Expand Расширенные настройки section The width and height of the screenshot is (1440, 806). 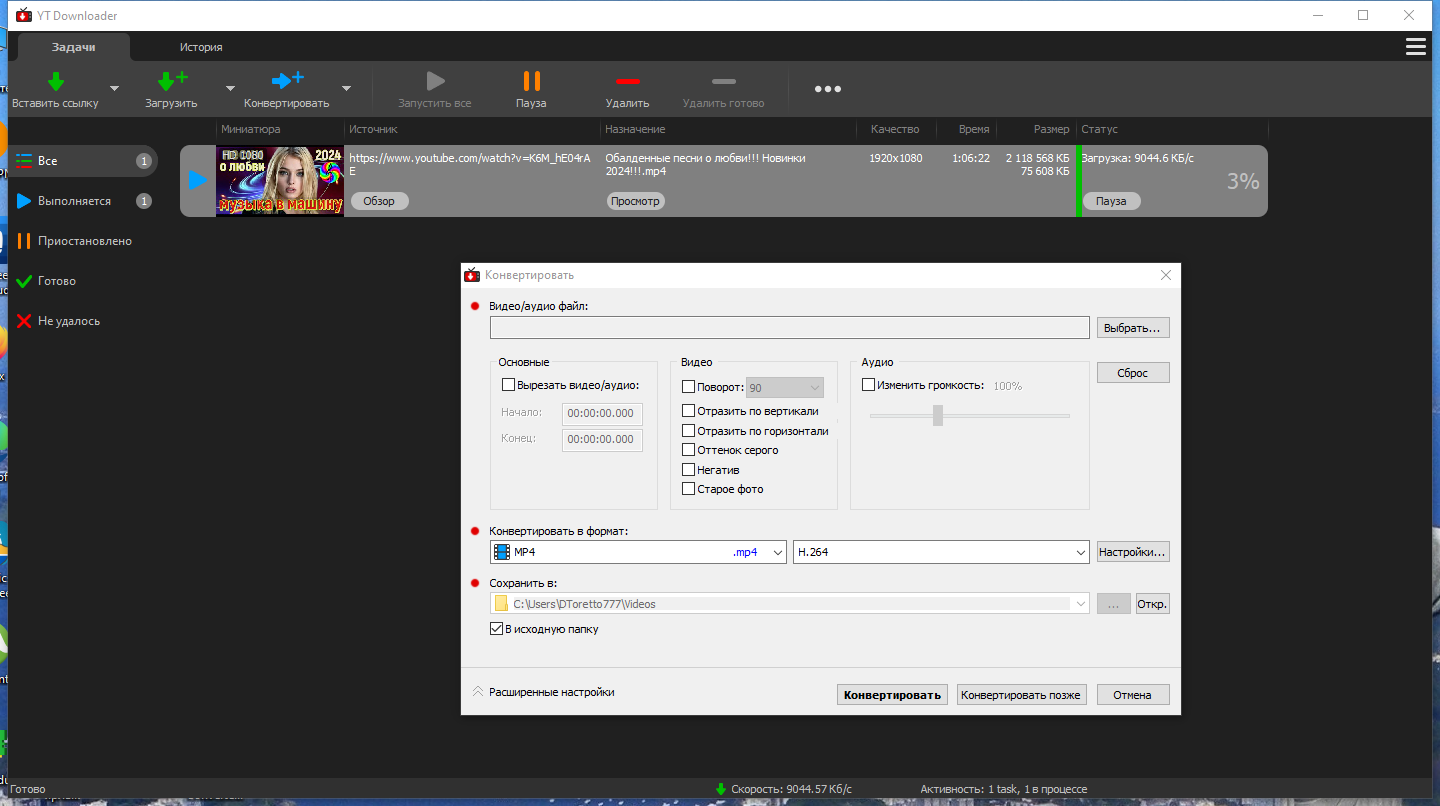point(543,692)
